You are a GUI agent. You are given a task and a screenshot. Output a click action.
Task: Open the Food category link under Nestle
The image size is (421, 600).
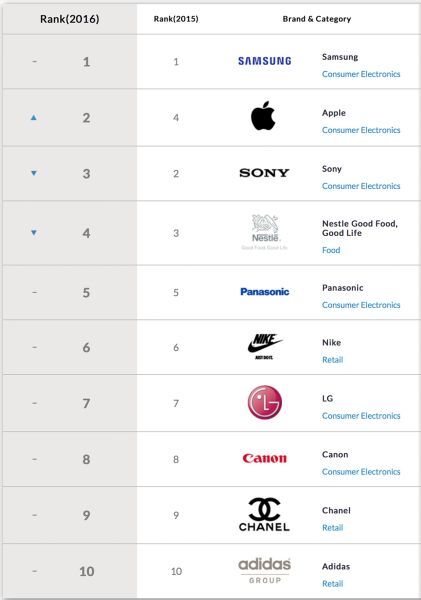pyautogui.click(x=331, y=250)
